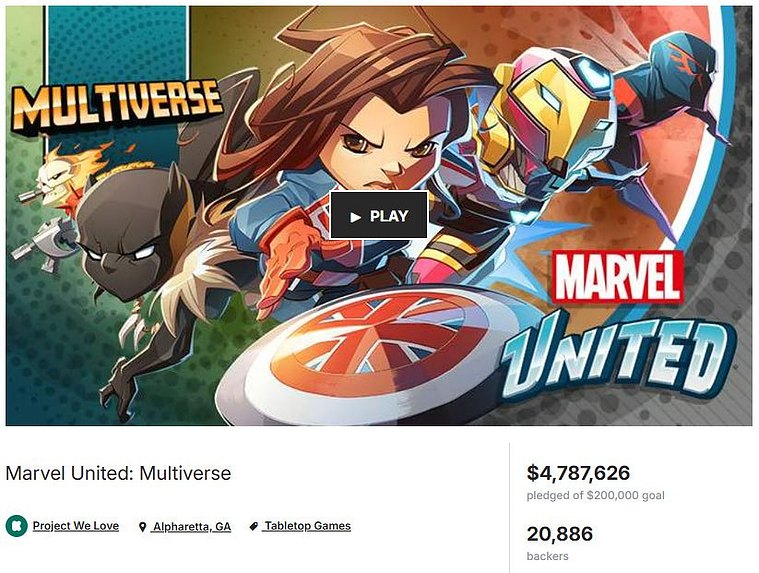Click the Marvel United: Multiverse project title
Viewport: 759px width, 573px height.
click(x=119, y=473)
